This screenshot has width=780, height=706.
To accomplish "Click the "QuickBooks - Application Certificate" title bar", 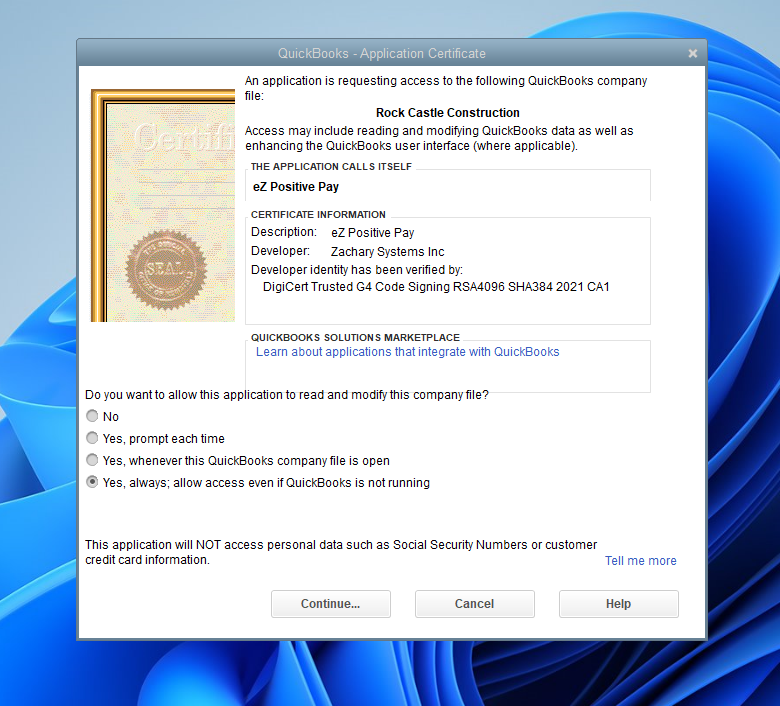I will 381,53.
